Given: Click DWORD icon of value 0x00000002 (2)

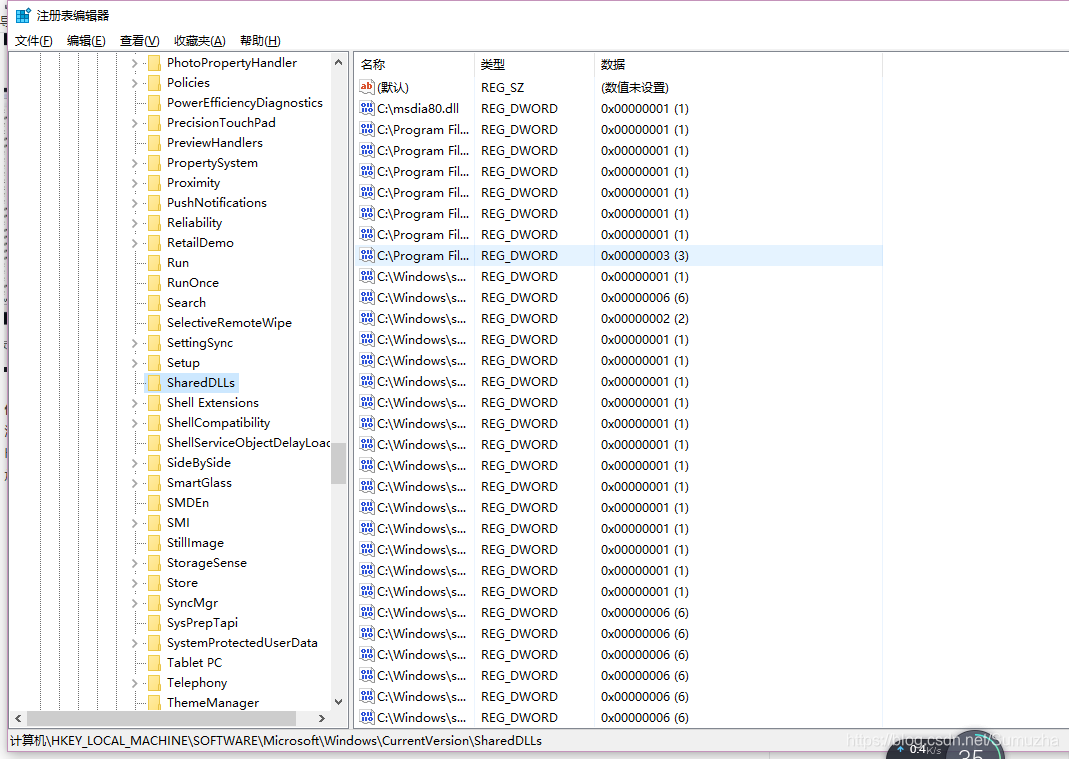Looking at the screenshot, I should (x=367, y=318).
